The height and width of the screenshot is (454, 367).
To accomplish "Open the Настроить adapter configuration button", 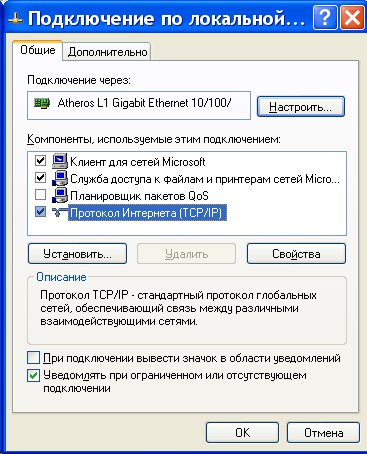I will 301,107.
